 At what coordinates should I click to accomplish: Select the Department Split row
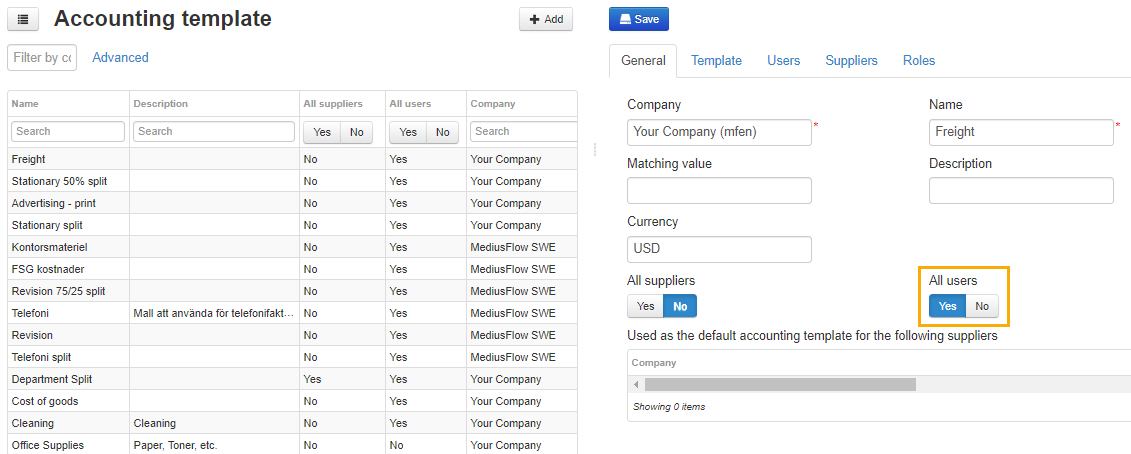pos(292,379)
